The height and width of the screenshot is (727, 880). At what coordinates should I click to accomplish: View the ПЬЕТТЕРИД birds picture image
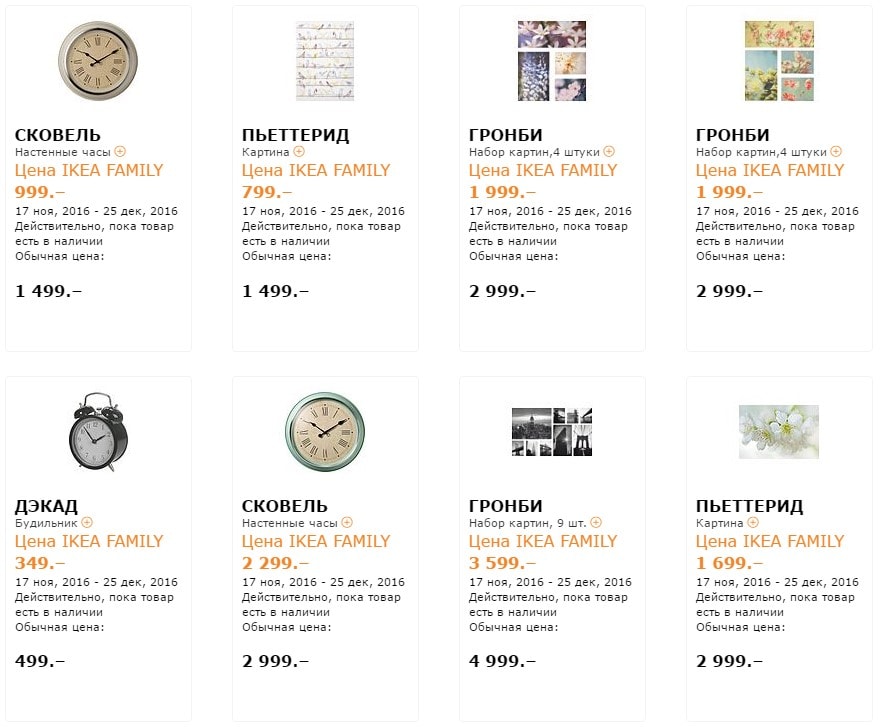pyautogui.click(x=324, y=60)
